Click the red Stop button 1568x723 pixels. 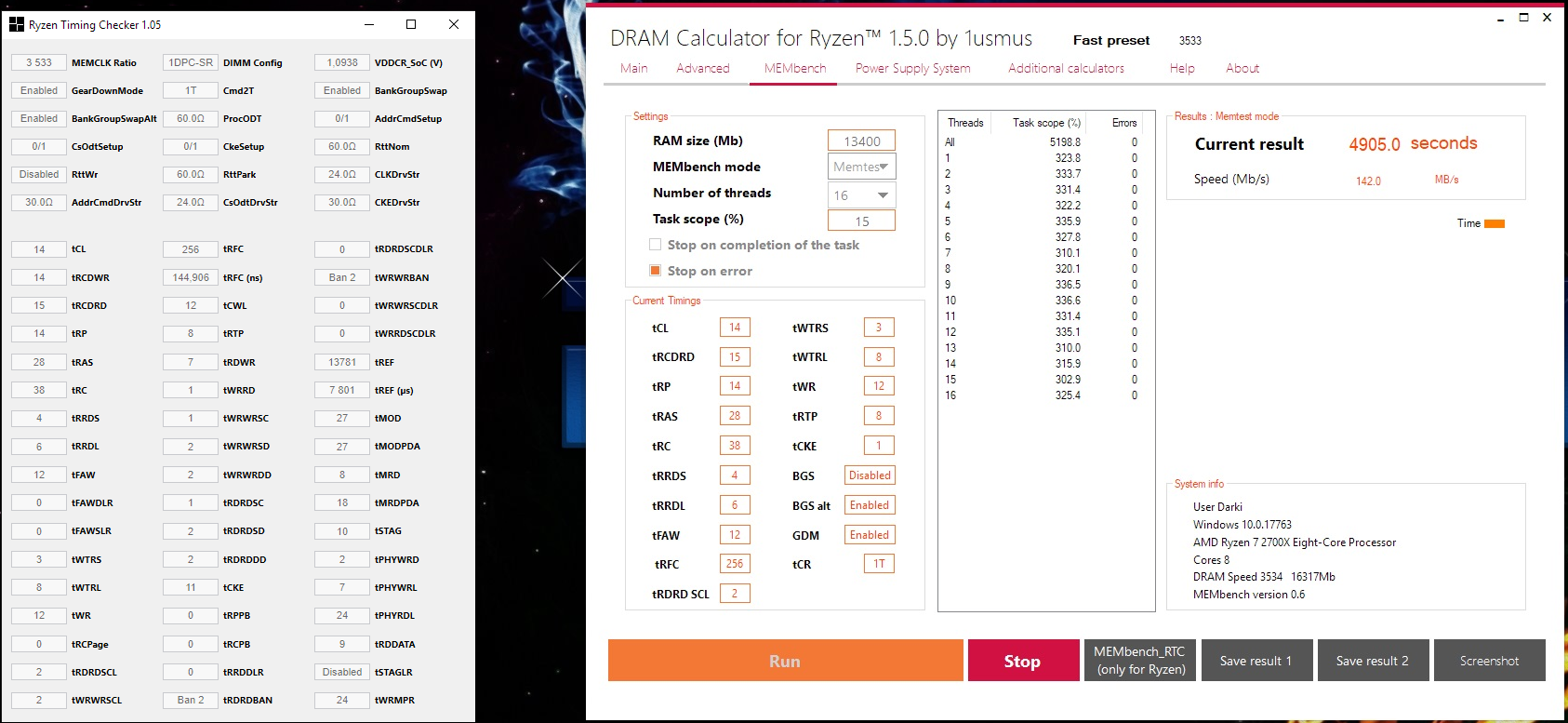(x=1023, y=661)
